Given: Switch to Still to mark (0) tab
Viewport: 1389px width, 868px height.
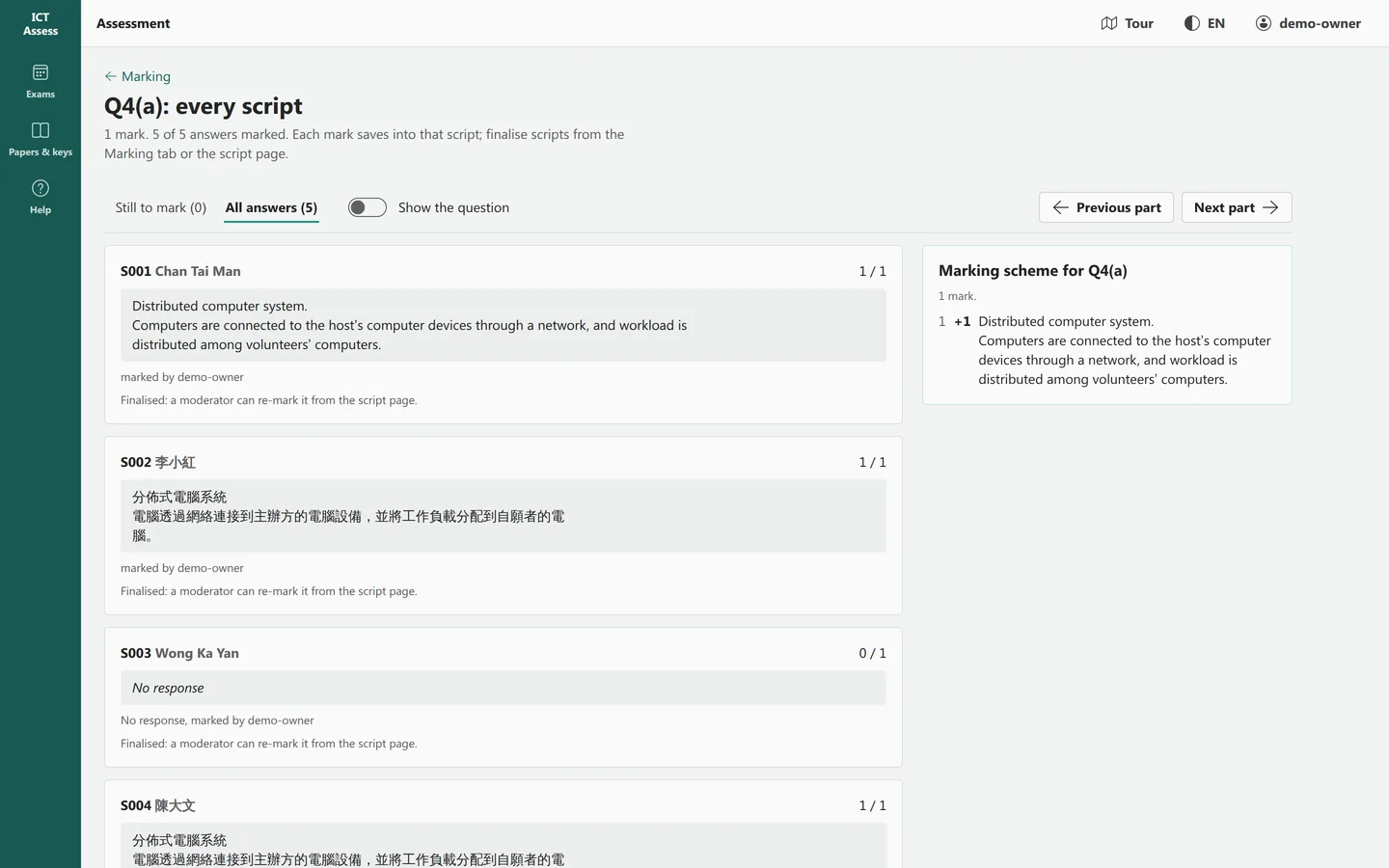Looking at the screenshot, I should coord(161,207).
